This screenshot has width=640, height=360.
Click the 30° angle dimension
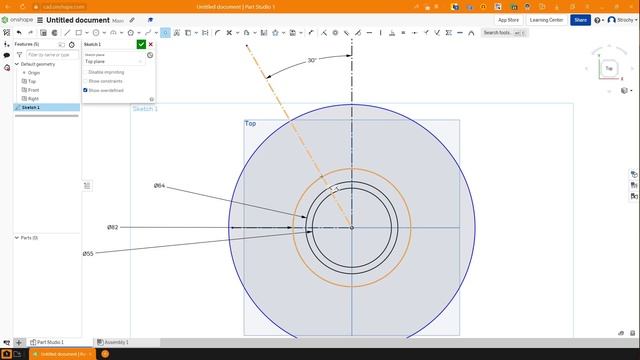tap(312, 60)
